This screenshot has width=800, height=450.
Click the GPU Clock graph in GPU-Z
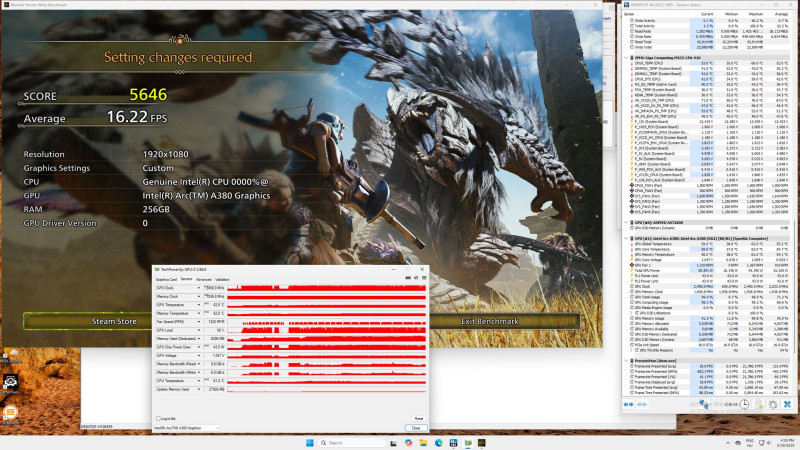click(327, 288)
